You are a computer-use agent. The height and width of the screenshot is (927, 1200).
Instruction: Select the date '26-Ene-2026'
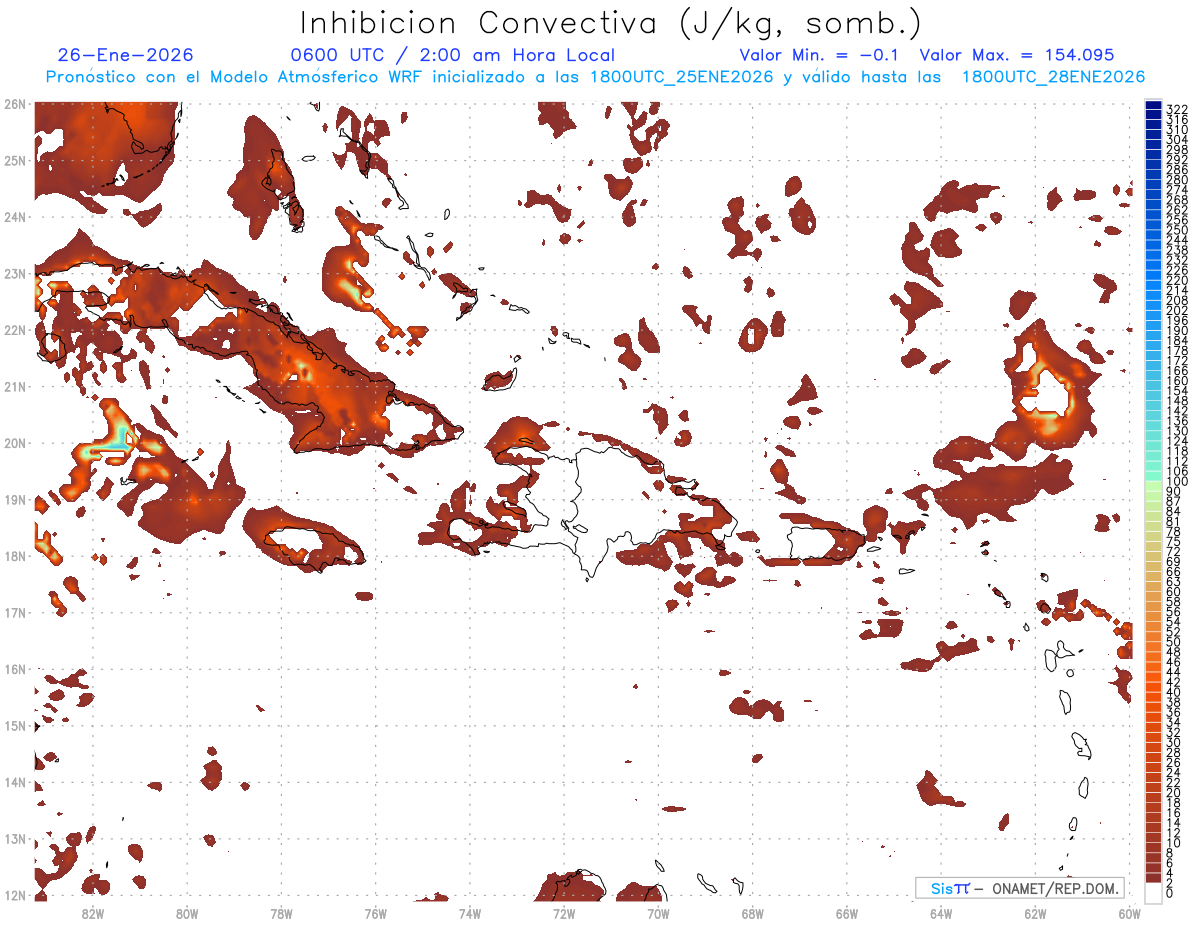coord(126,56)
